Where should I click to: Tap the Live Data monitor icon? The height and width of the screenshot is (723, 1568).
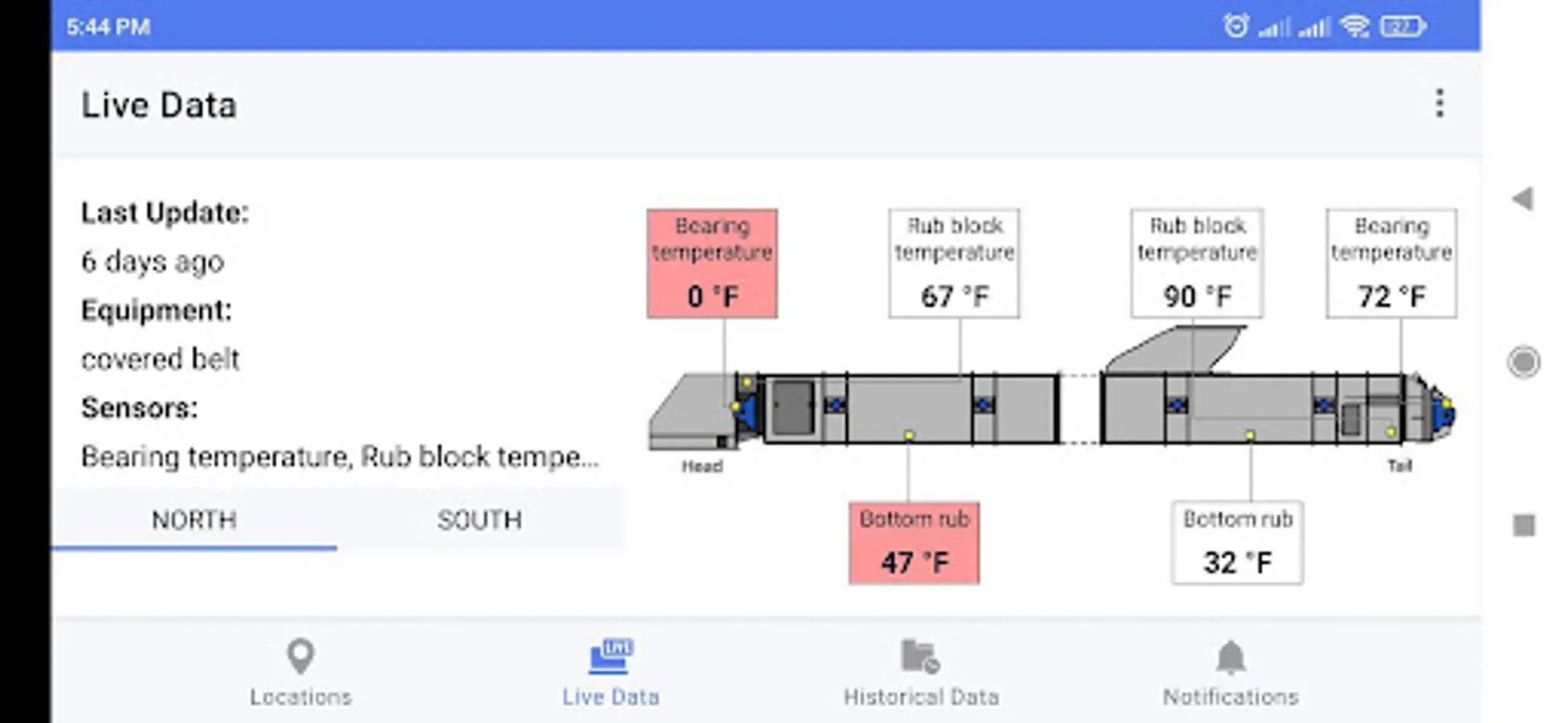click(610, 656)
